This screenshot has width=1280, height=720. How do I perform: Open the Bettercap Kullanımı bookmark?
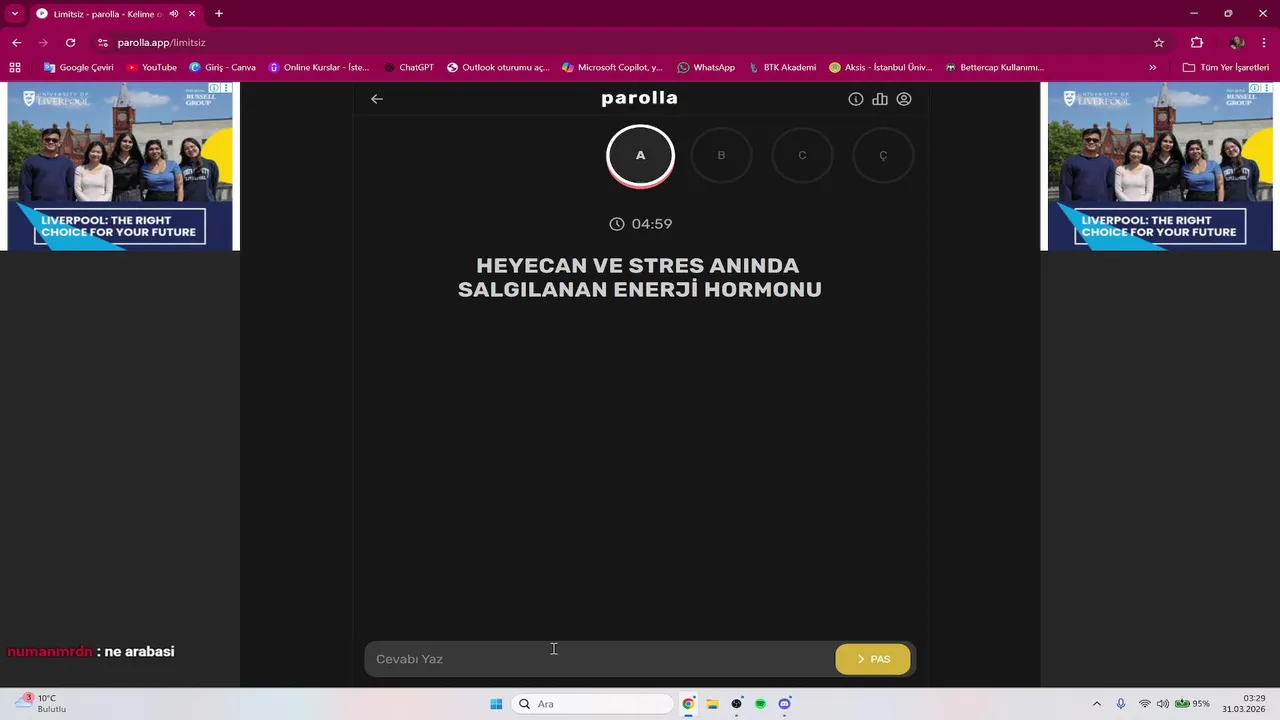click(x=995, y=68)
